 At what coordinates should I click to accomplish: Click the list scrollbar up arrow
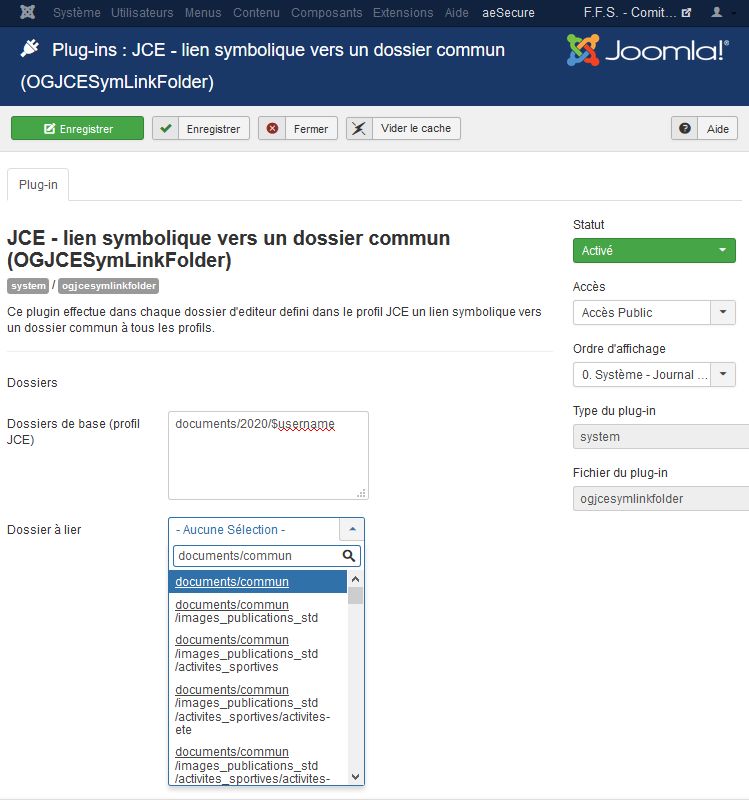click(356, 579)
